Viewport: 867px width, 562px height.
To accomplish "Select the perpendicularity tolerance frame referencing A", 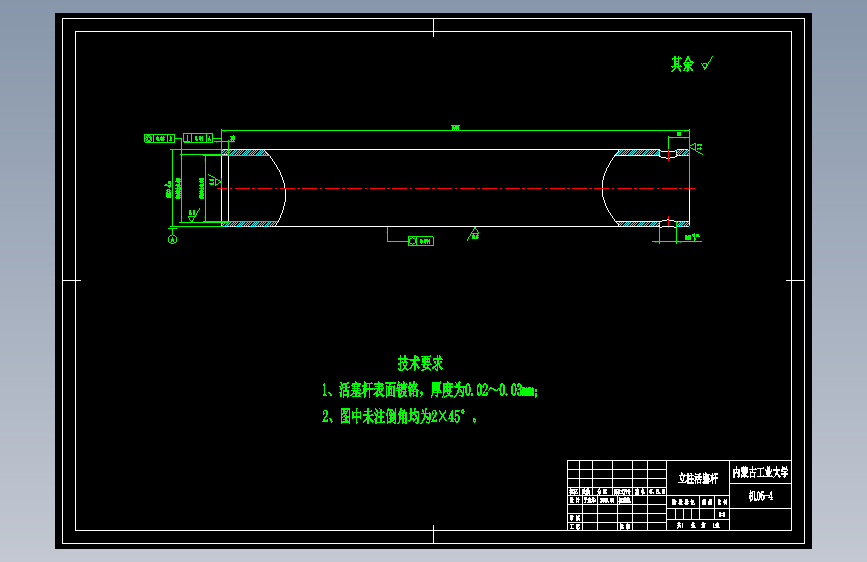I will [x=198, y=138].
